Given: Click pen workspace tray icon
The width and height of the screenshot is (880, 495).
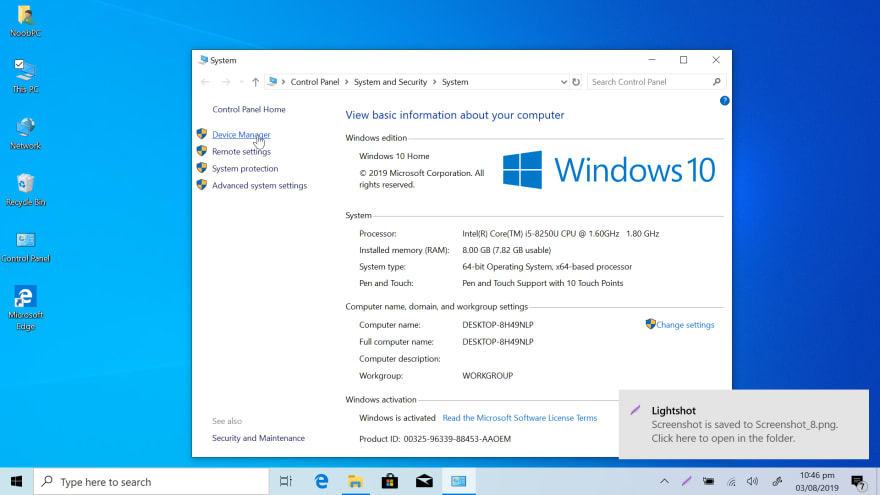Looking at the screenshot, I should (x=777, y=482).
